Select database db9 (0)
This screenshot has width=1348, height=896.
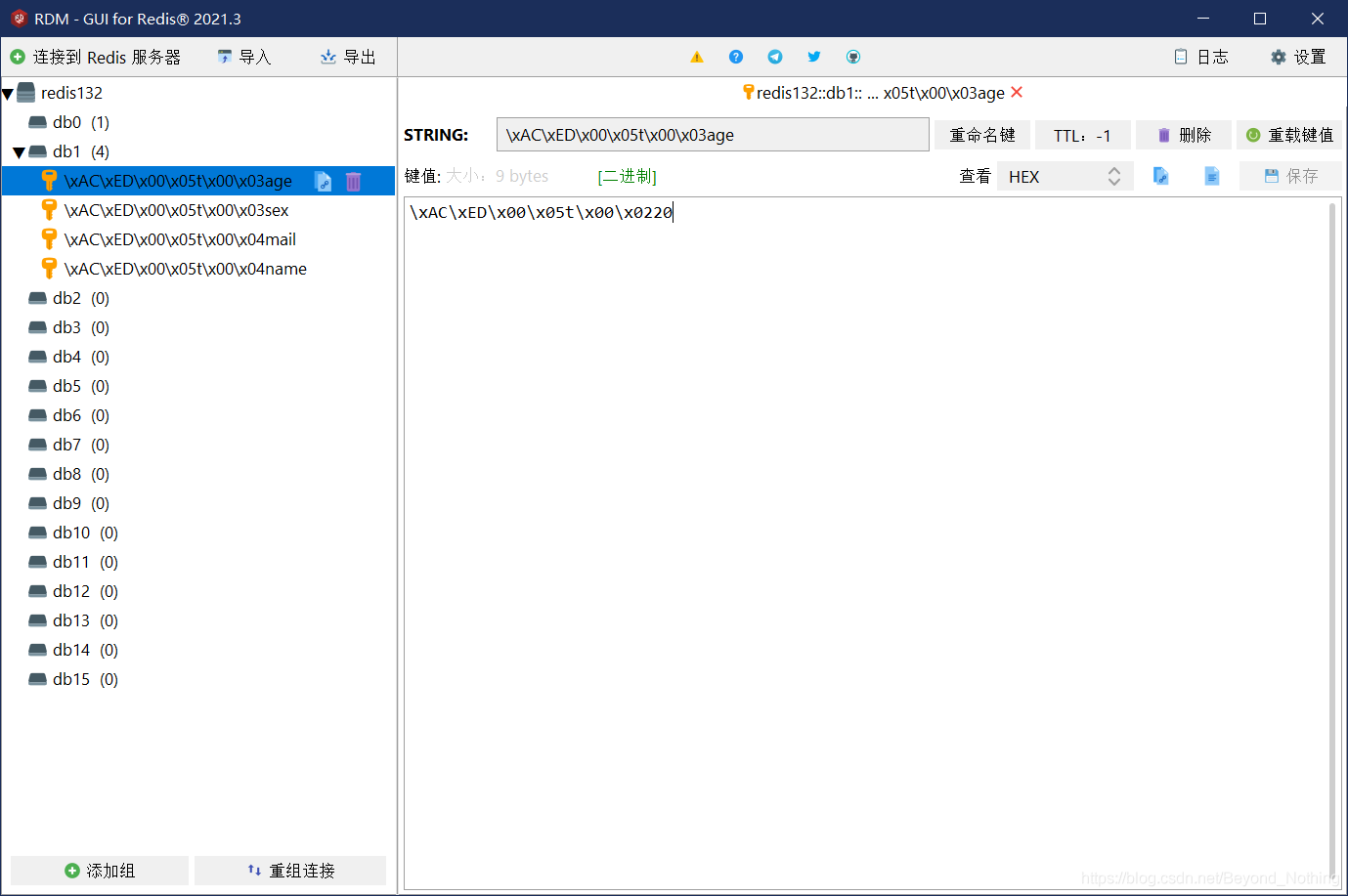point(81,503)
